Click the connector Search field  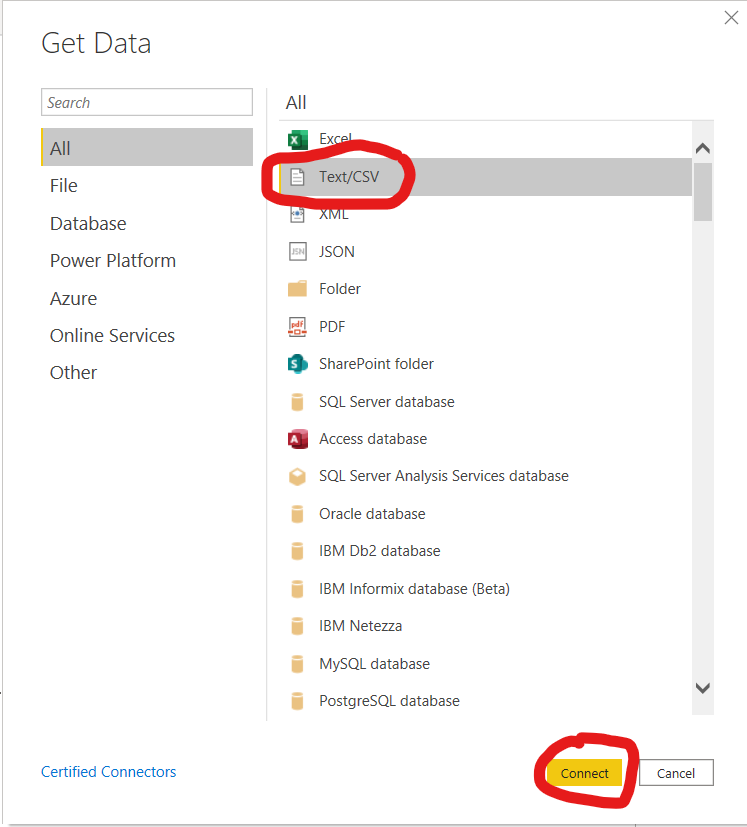[147, 102]
